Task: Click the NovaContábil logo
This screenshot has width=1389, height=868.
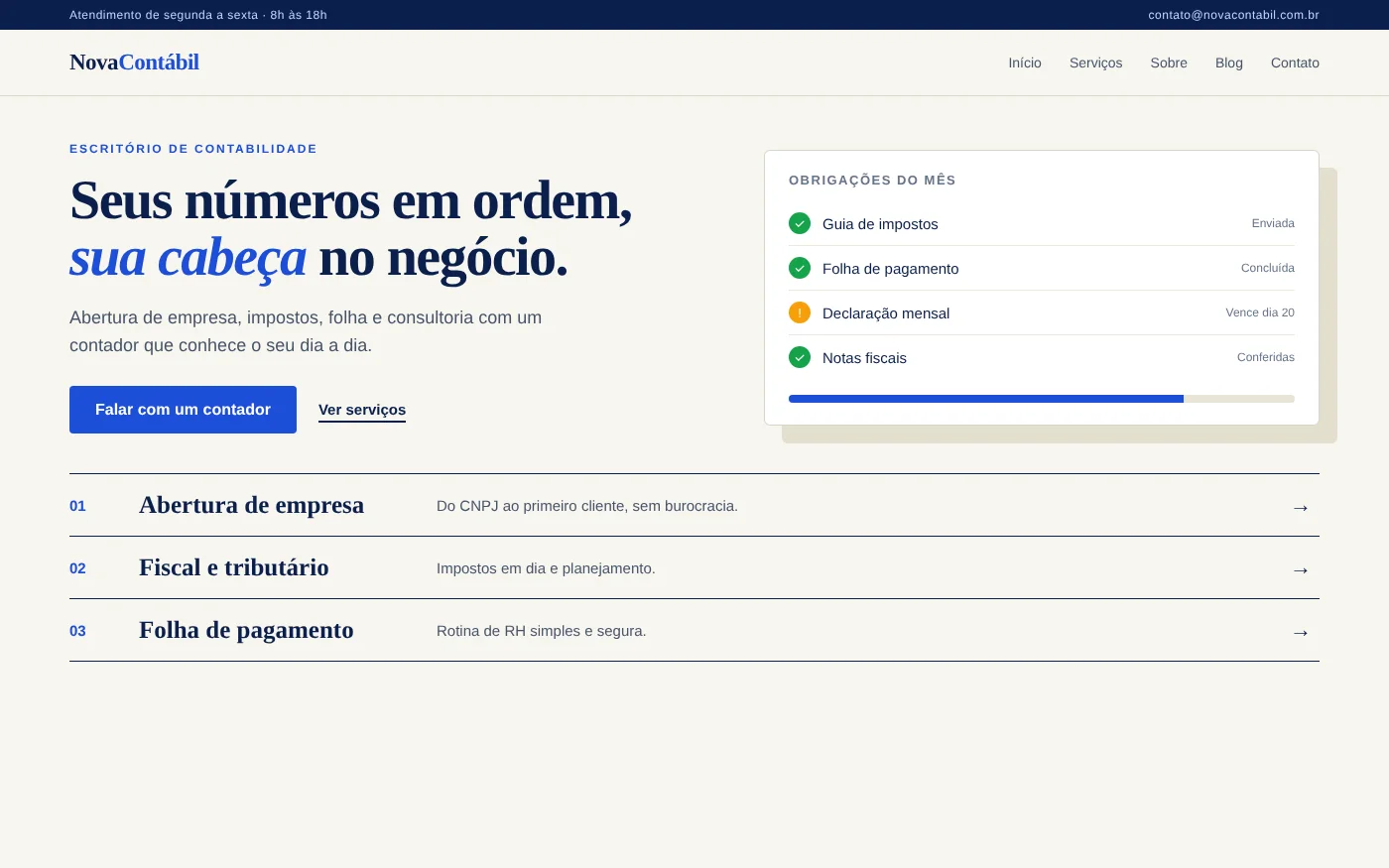Action: (x=134, y=62)
